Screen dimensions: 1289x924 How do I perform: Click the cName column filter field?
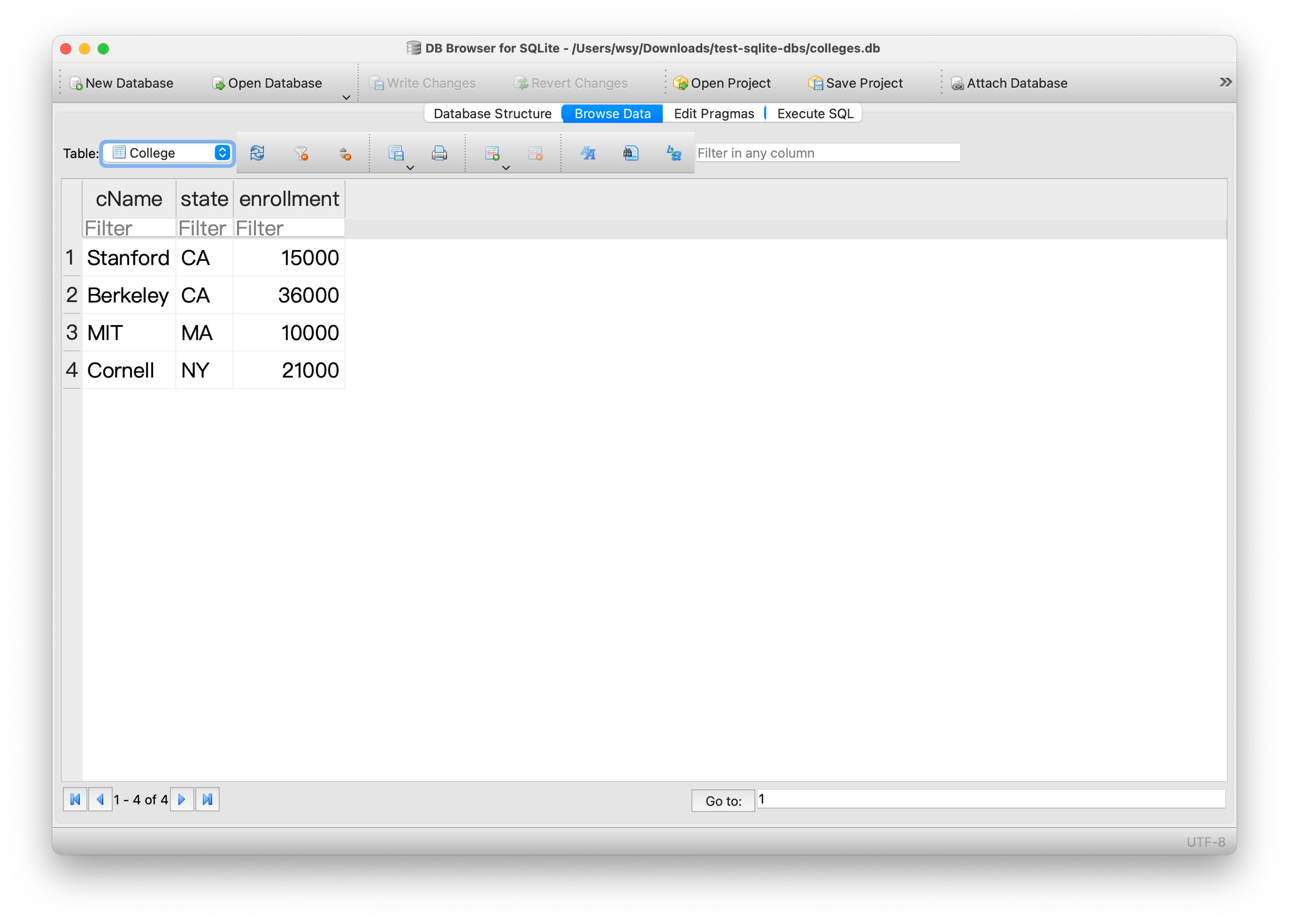[x=129, y=228]
